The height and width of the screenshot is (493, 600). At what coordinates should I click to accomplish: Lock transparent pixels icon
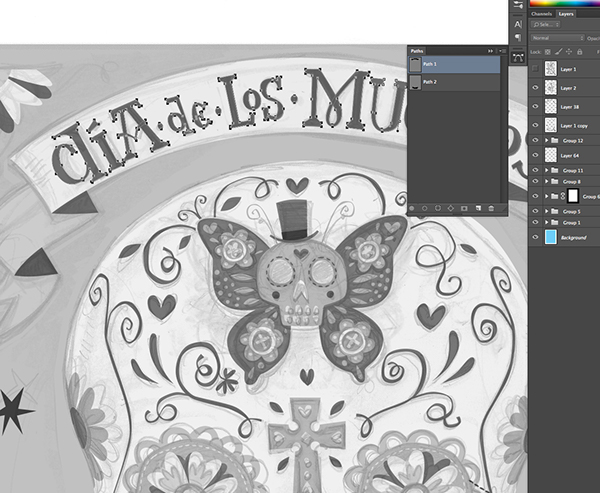[548, 52]
